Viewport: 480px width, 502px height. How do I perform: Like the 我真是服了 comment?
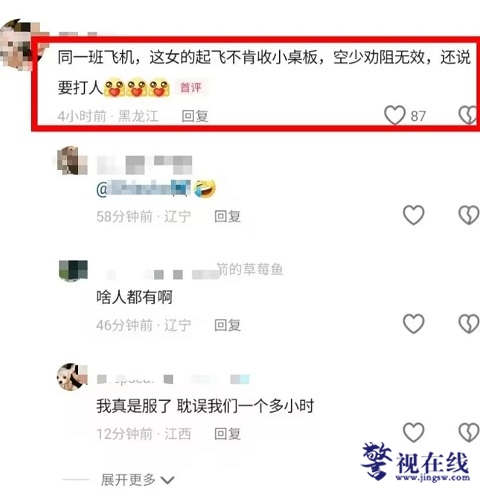coord(414,432)
